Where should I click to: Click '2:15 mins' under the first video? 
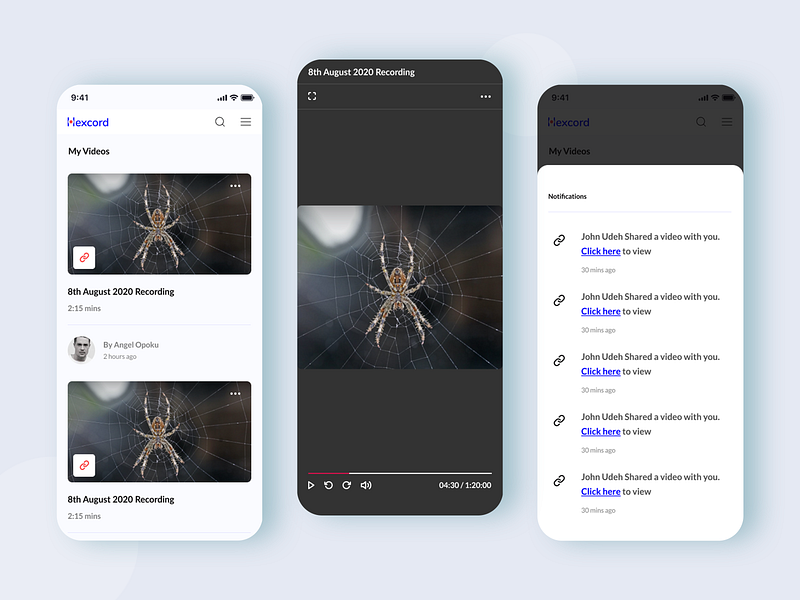coord(84,309)
